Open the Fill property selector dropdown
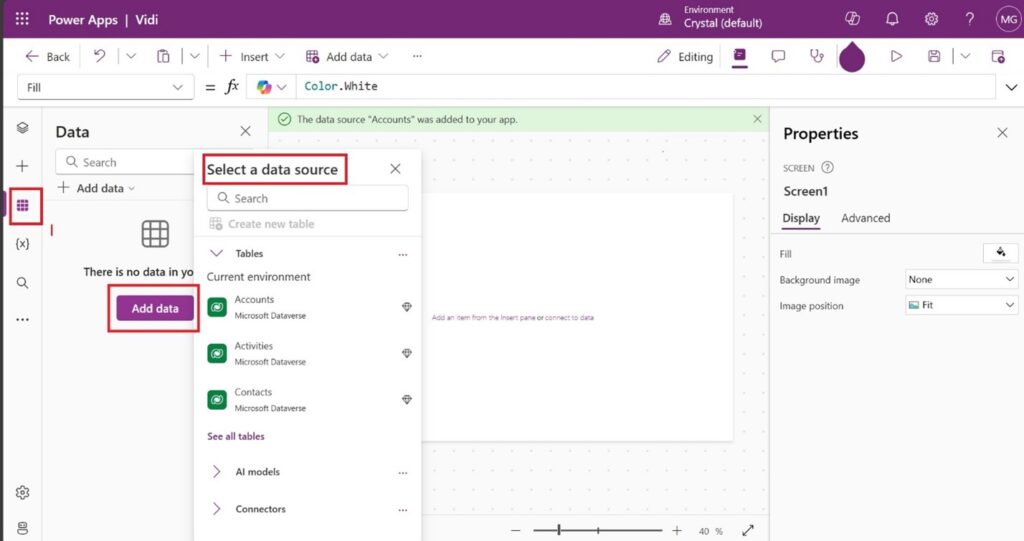 (x=105, y=88)
